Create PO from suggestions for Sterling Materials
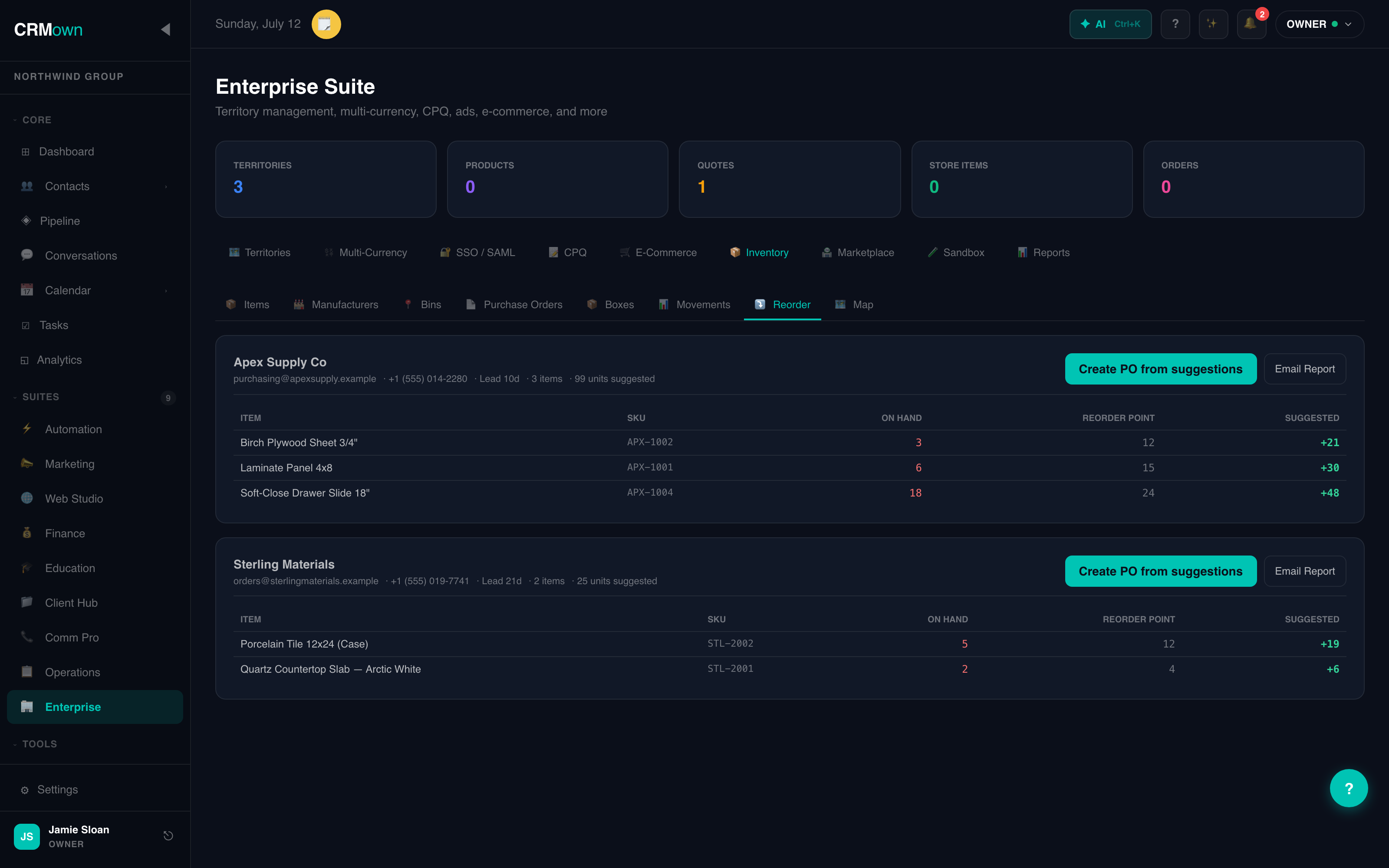The image size is (1389, 868). click(x=1161, y=571)
